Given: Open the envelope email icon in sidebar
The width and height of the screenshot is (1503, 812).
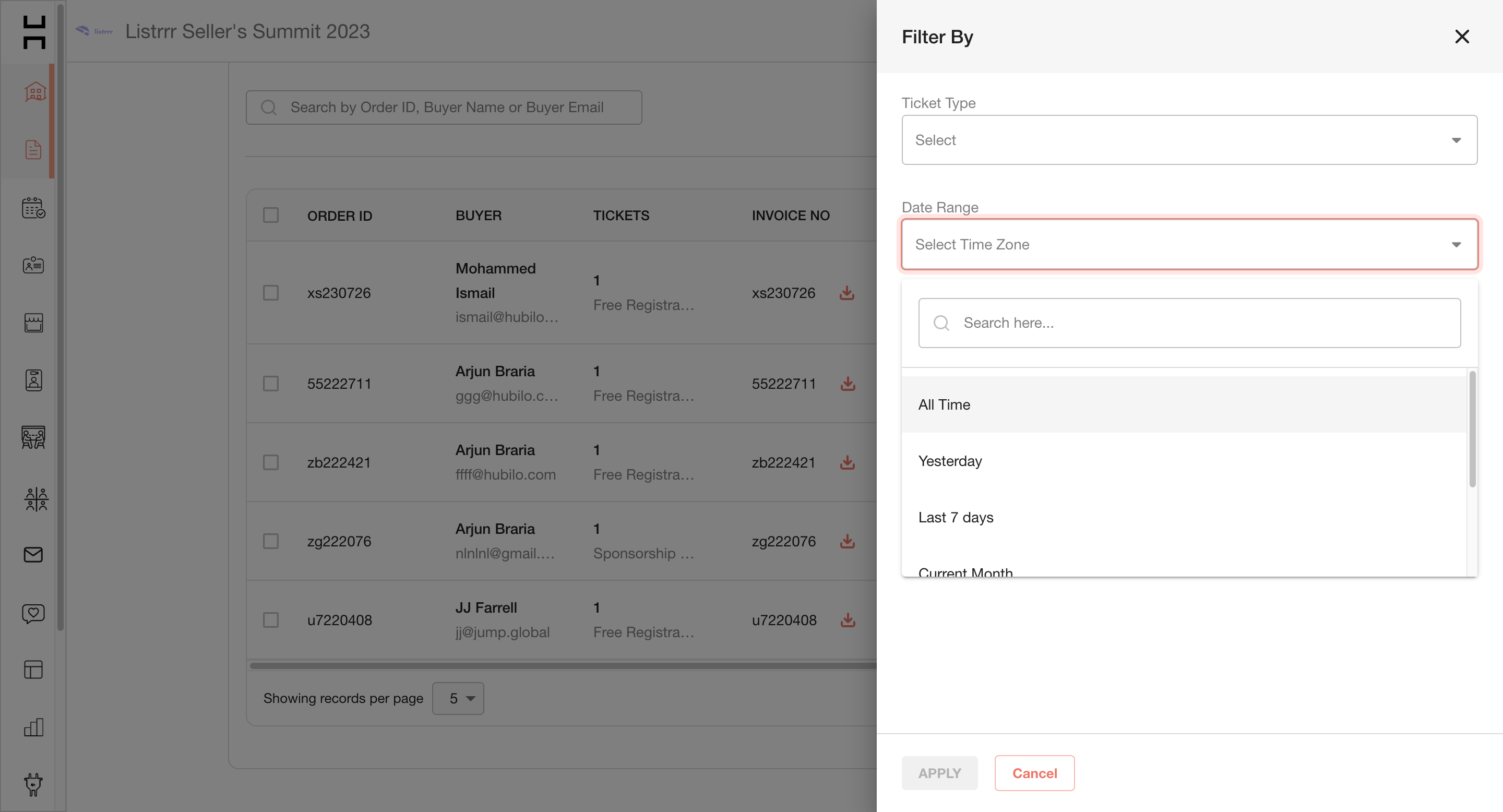Looking at the screenshot, I should 34,555.
